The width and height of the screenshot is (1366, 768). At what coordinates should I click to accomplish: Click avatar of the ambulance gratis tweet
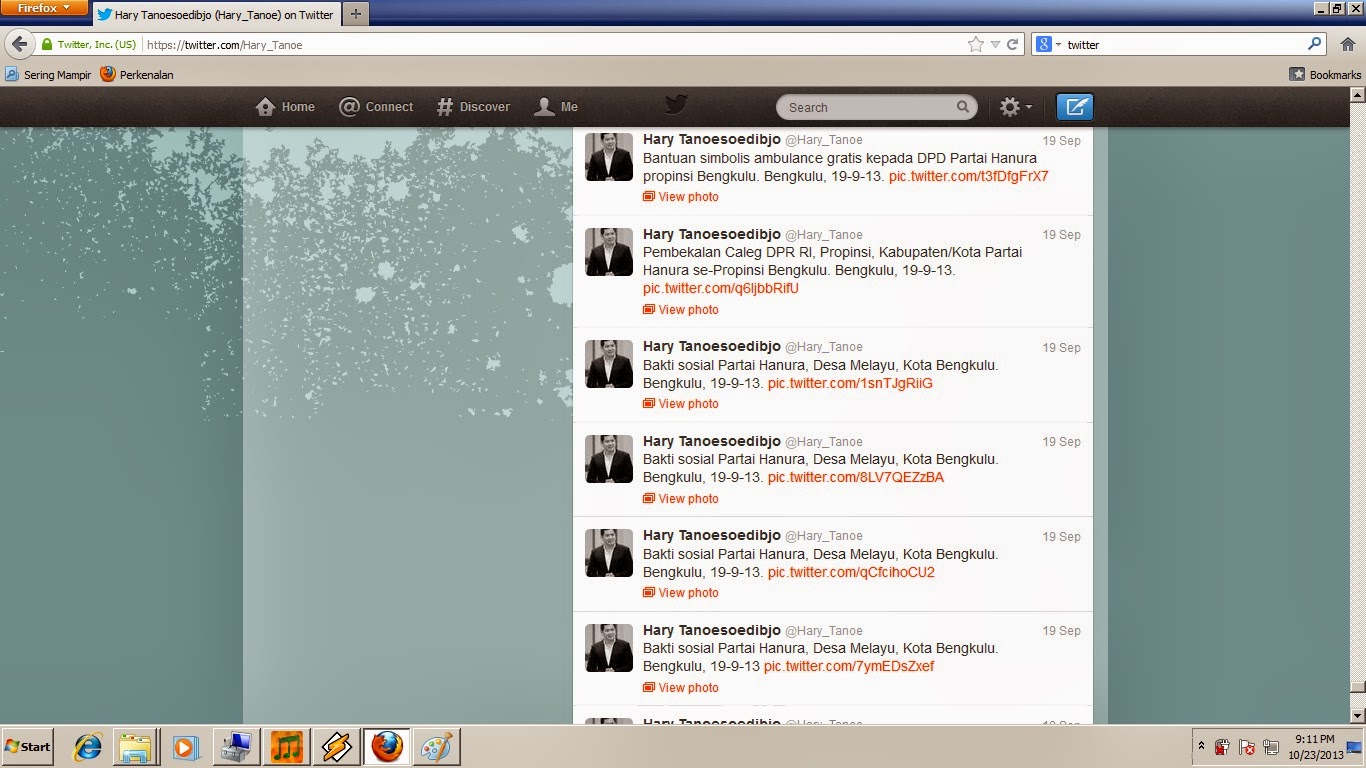(x=609, y=157)
